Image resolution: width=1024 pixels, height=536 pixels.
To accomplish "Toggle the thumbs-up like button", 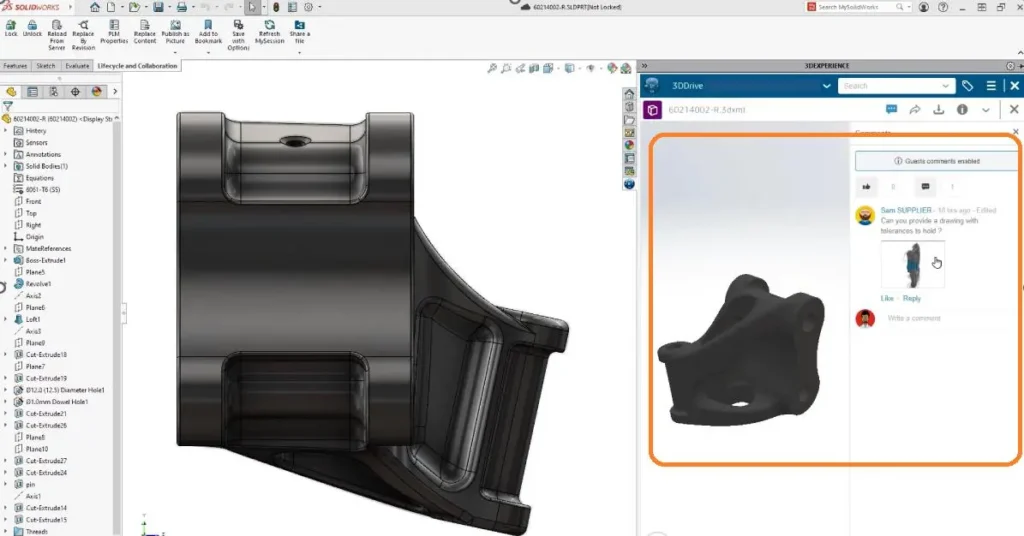I will 867,186.
